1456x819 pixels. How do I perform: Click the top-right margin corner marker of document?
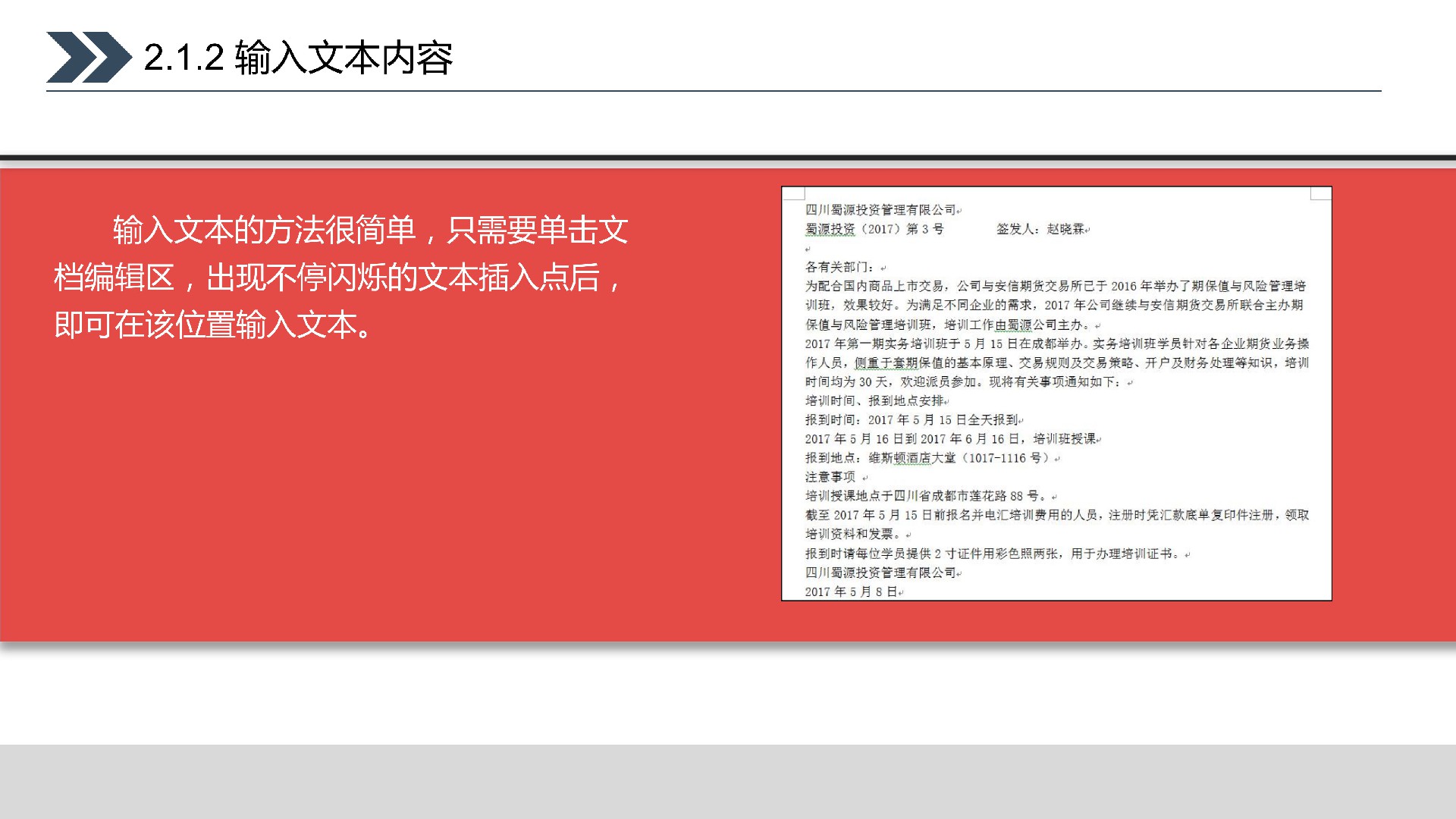coord(1320,193)
